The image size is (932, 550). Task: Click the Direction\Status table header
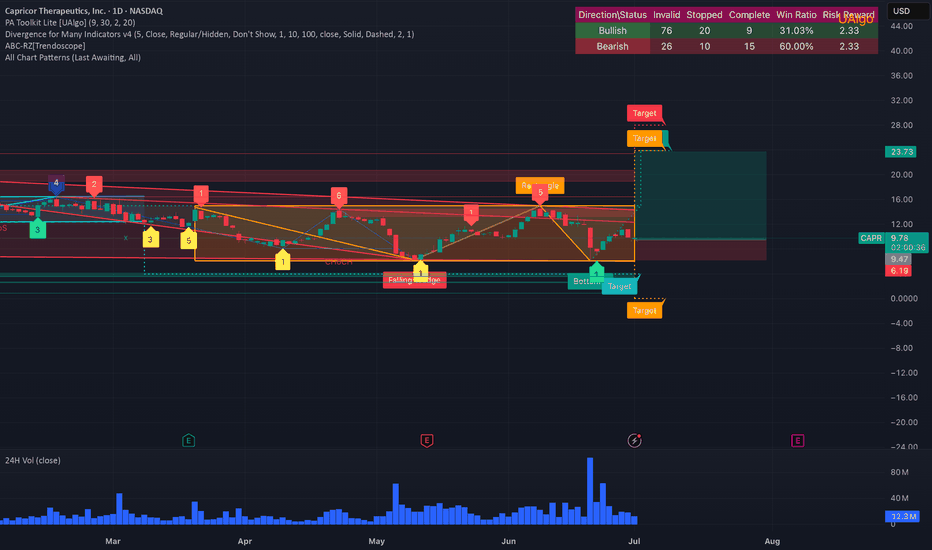pos(612,15)
